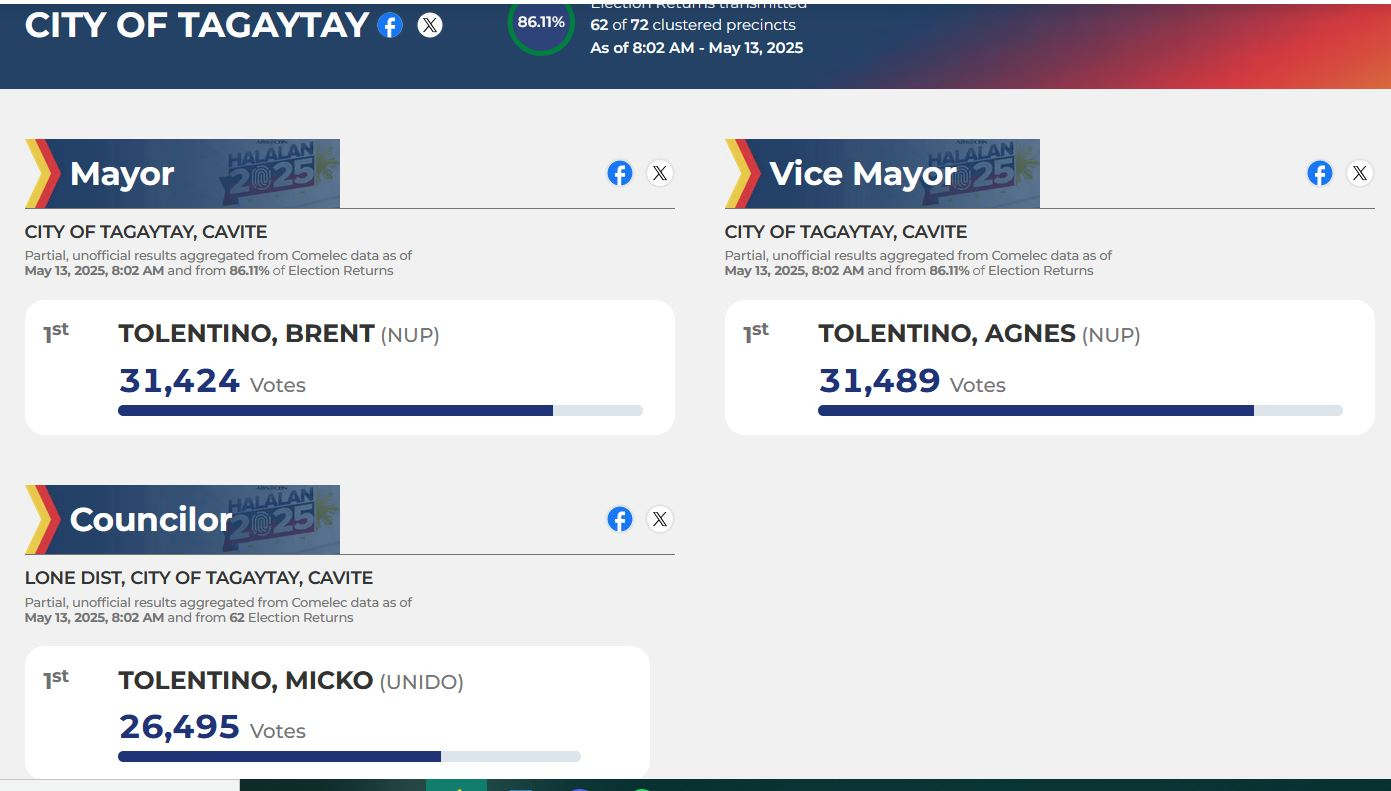
Task: Share Mayor results on X
Action: (660, 173)
